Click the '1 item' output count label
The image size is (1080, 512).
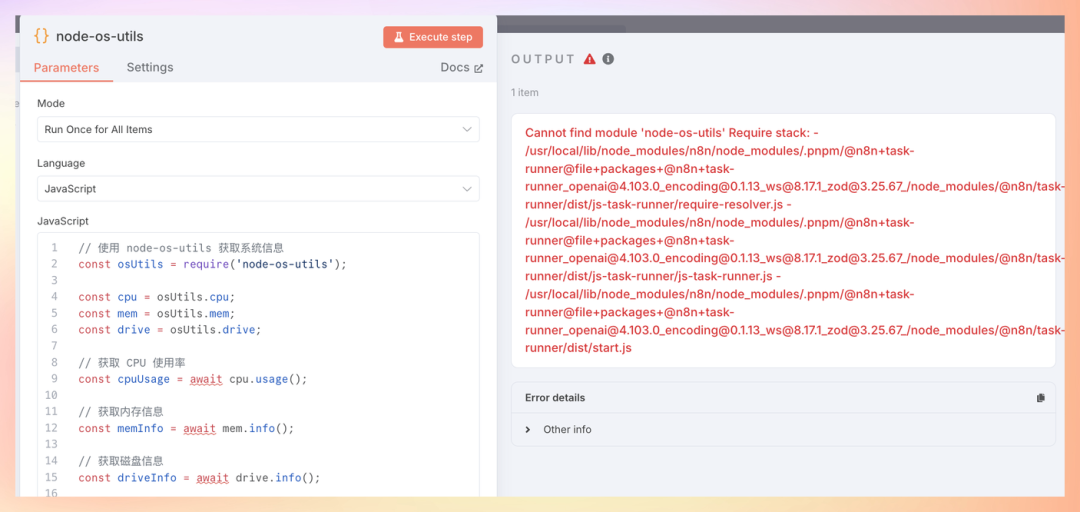click(x=525, y=92)
